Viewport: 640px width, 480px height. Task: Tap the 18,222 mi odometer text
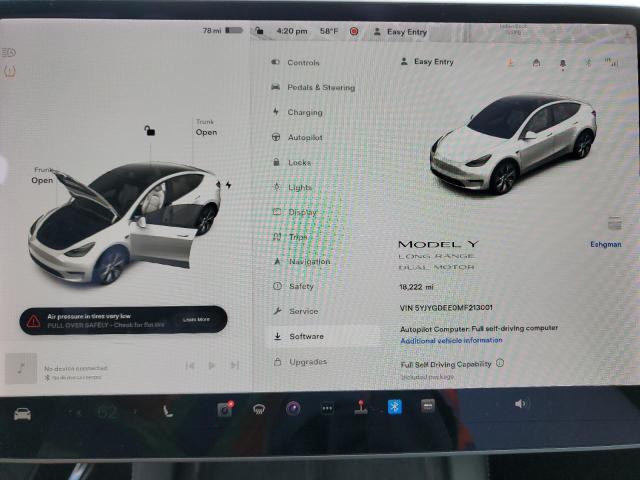click(416, 287)
